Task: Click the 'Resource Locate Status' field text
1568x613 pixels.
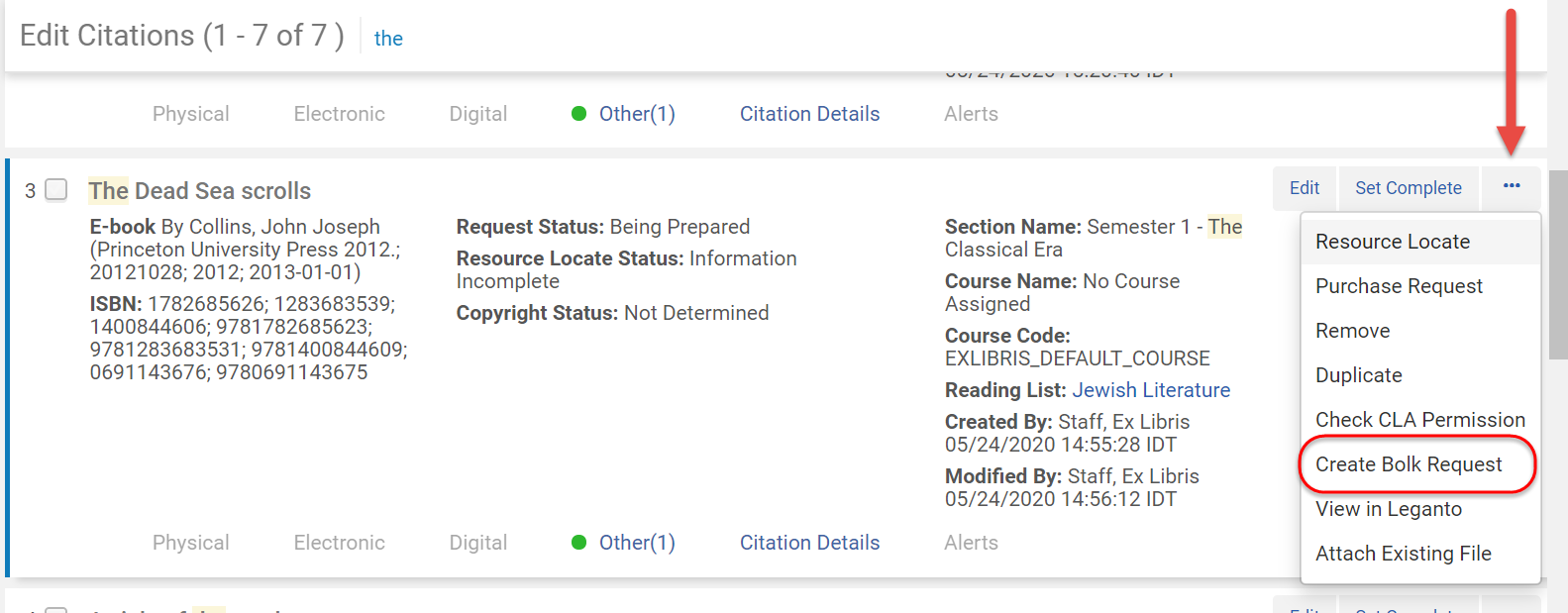Action: coord(626,269)
